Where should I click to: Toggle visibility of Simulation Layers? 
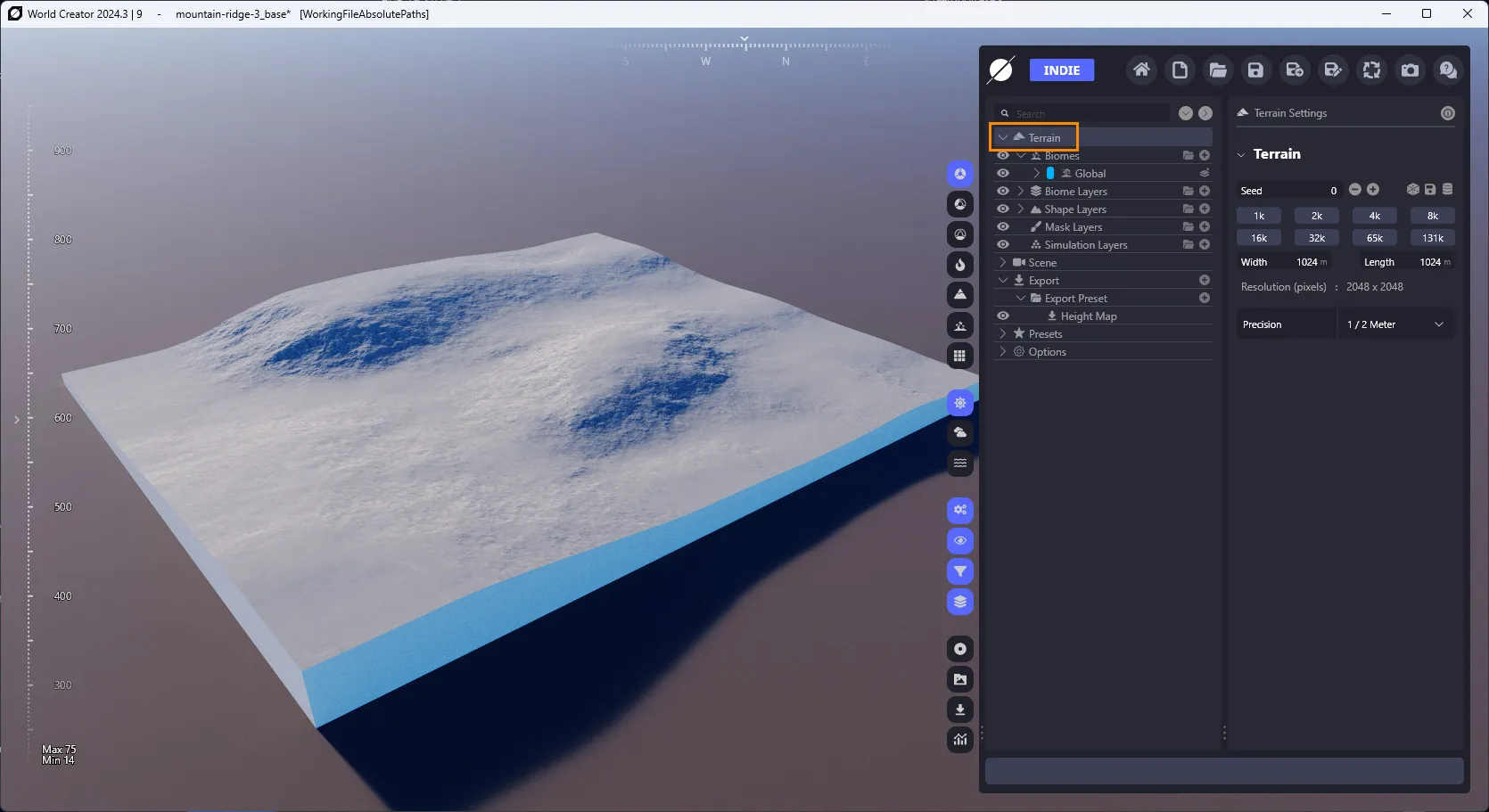[1003, 244]
